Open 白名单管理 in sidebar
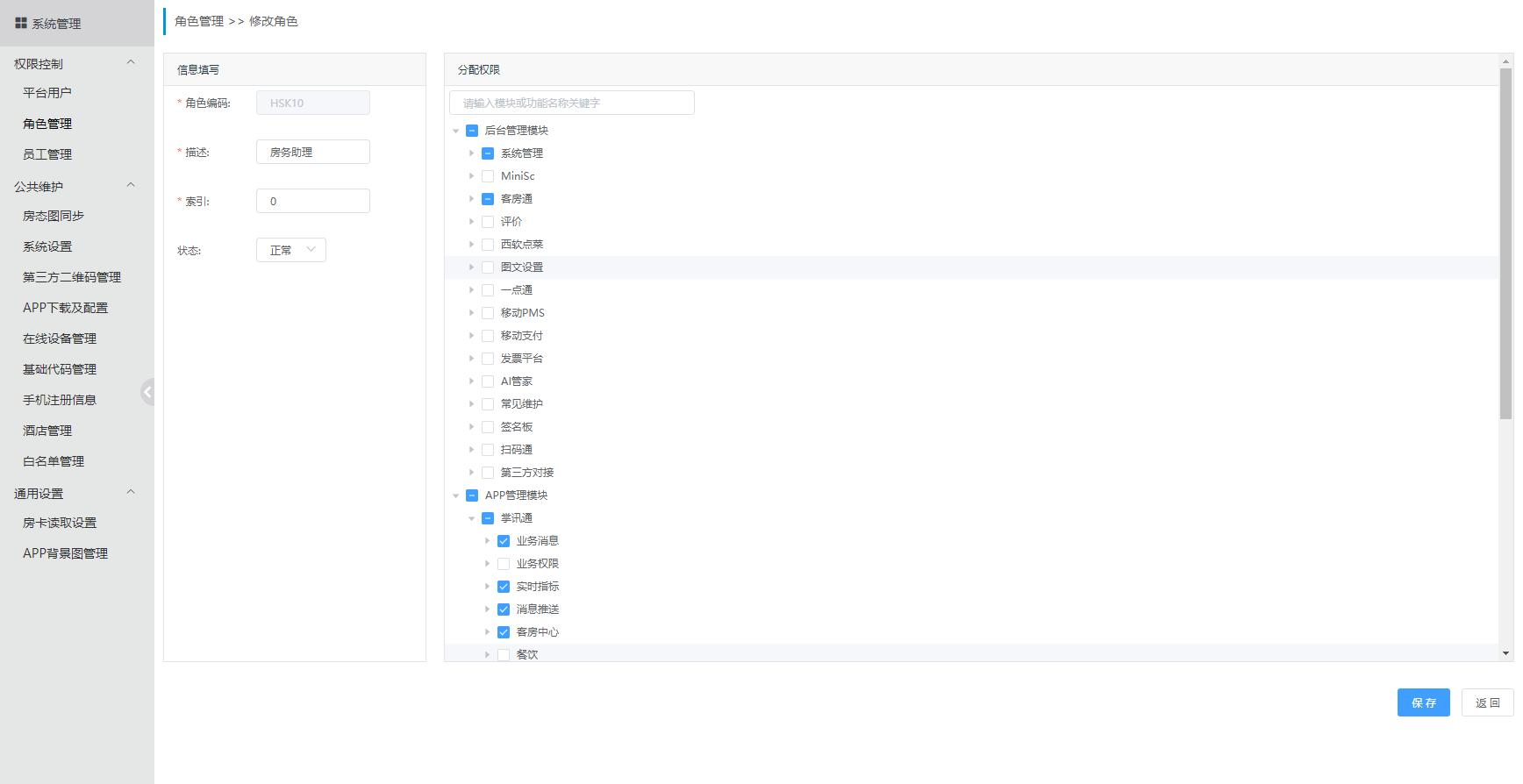 click(54, 461)
